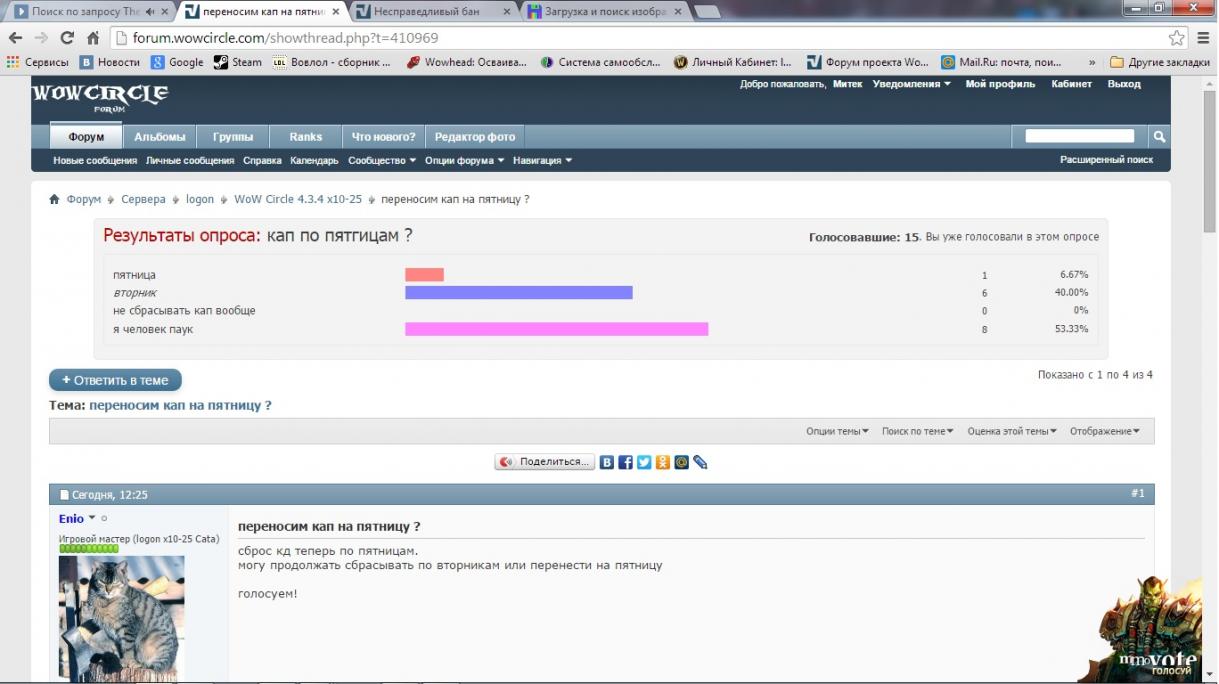The height and width of the screenshot is (684, 1219).
Task: Click the forum search input field
Action: (x=1080, y=136)
